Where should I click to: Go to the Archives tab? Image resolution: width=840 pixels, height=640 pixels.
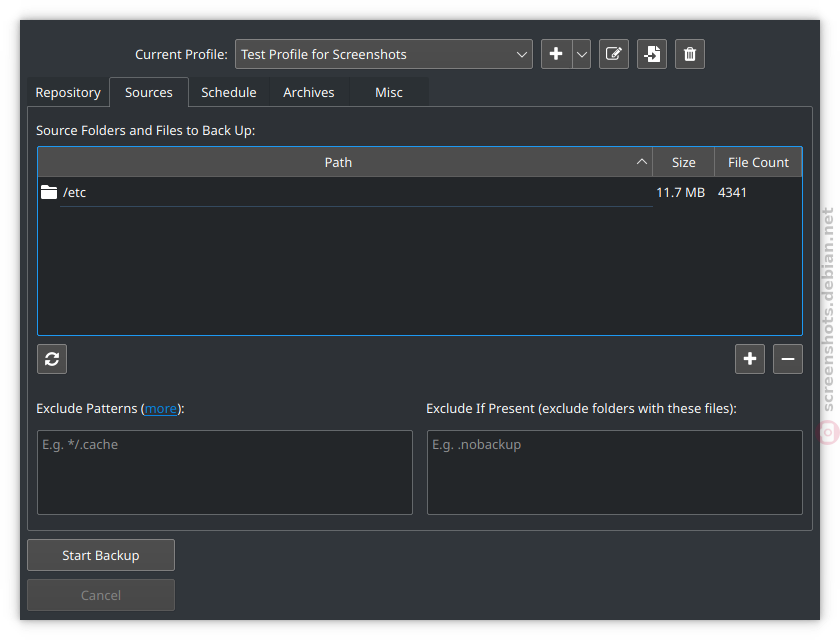[308, 92]
